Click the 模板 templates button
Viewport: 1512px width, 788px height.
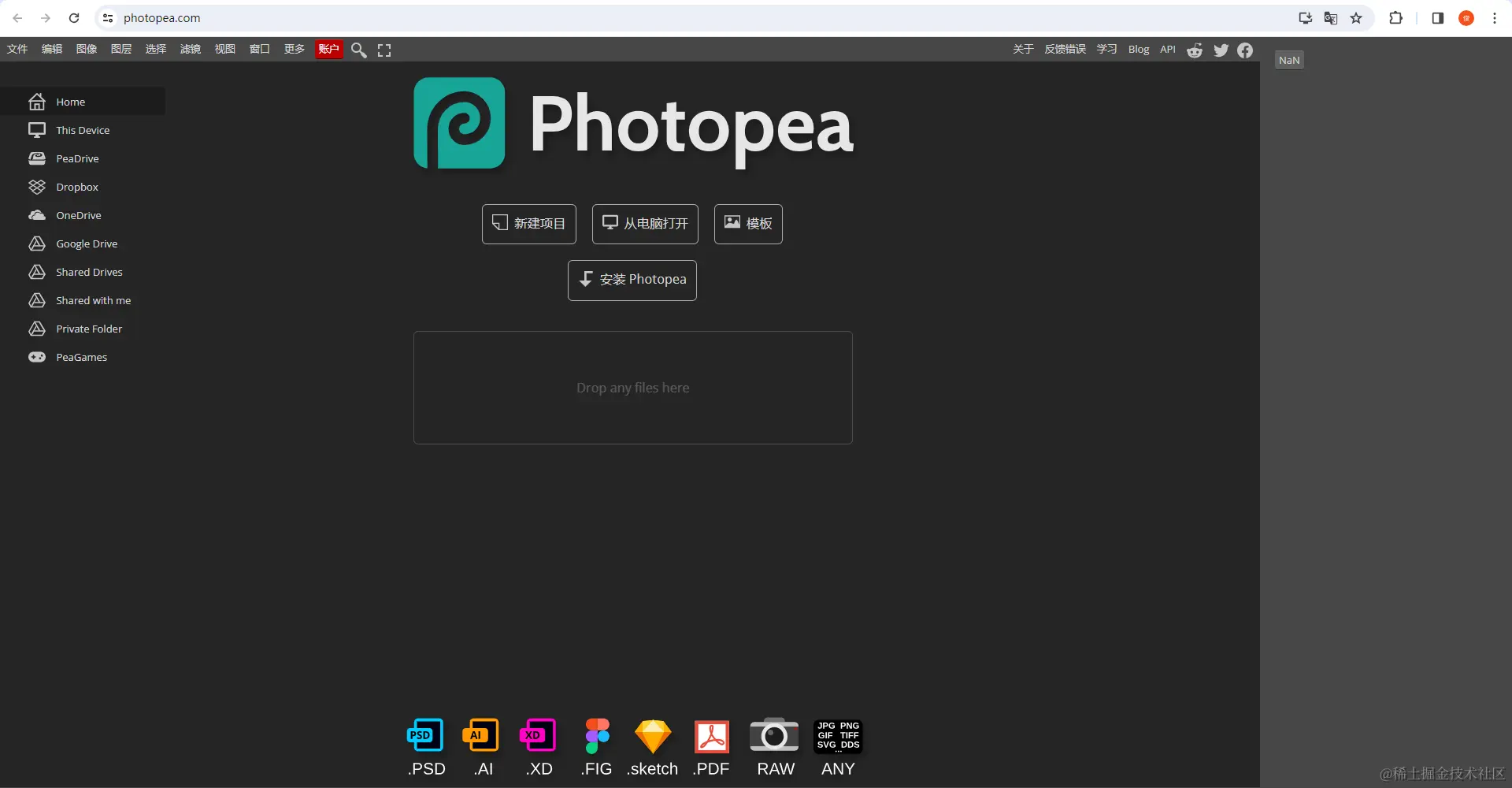[x=748, y=224]
